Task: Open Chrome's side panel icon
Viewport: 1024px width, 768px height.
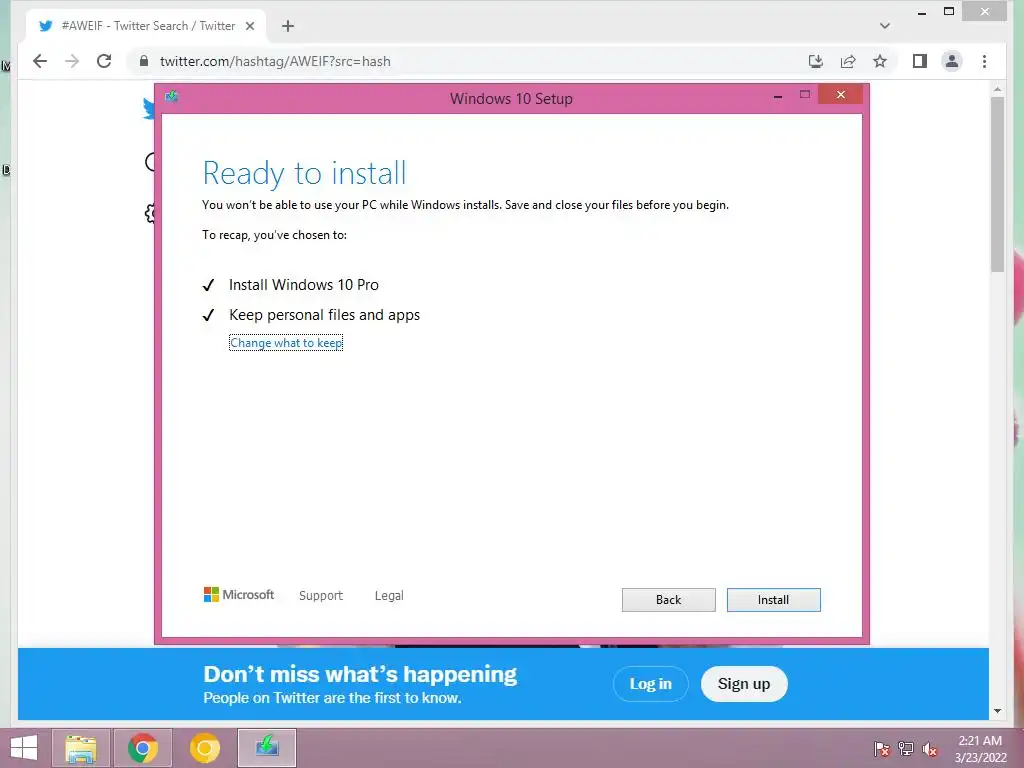Action: click(920, 61)
